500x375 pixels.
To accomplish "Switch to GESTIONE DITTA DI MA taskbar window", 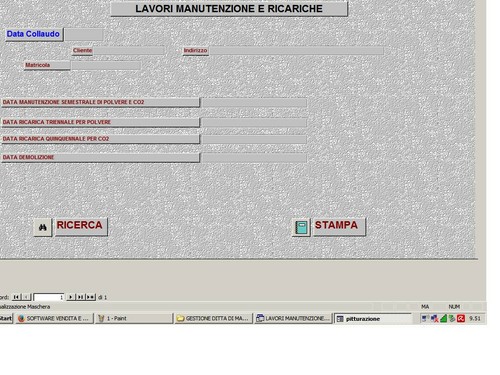I will click(214, 318).
